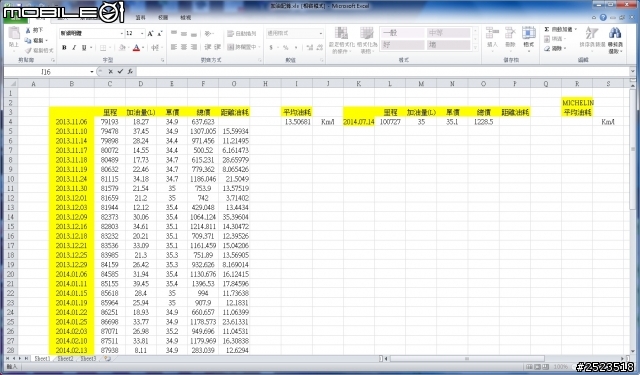Click the Decrease Indent icon

click(x=208, y=47)
